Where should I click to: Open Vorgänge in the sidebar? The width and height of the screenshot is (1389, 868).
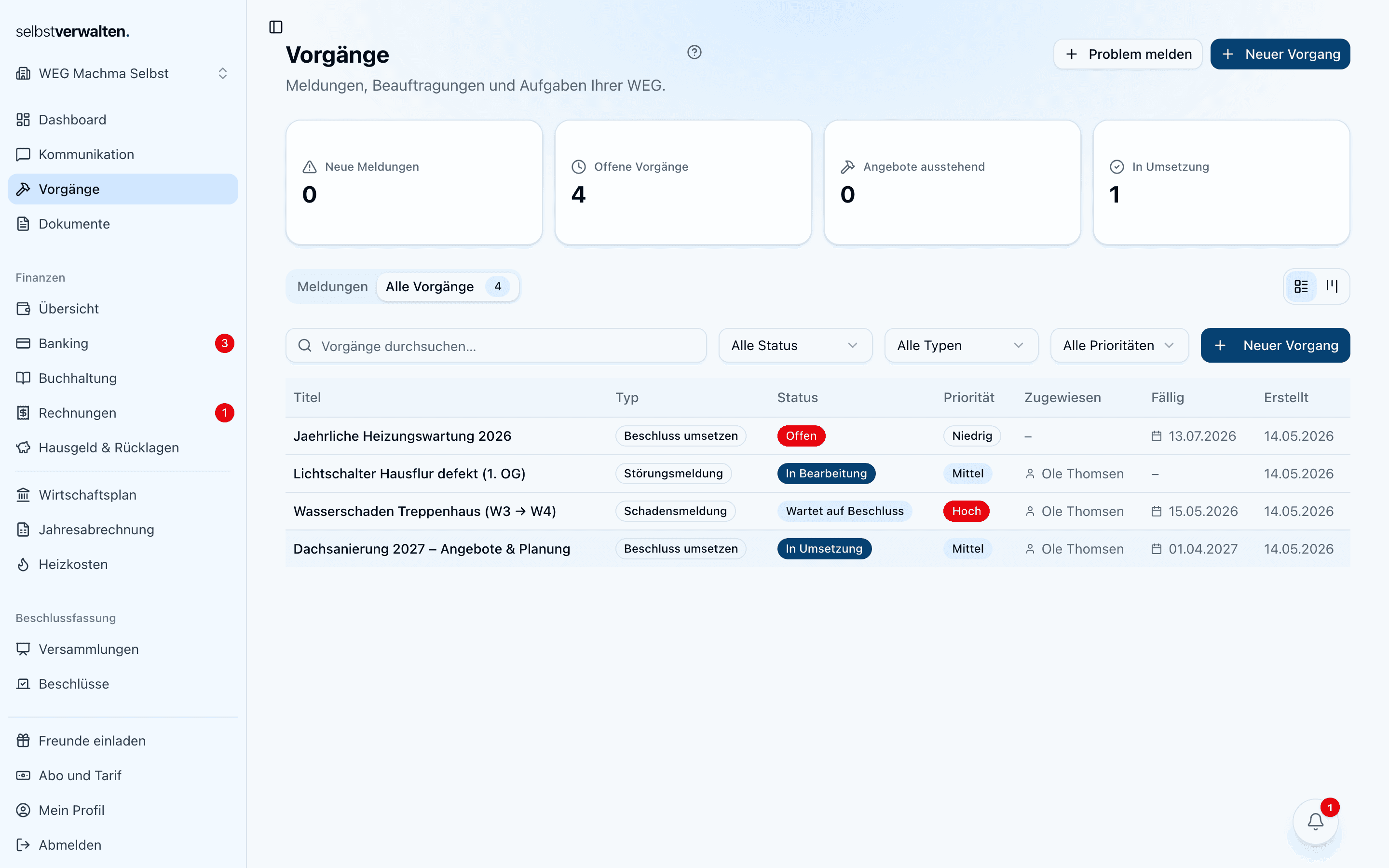pyautogui.click(x=123, y=189)
